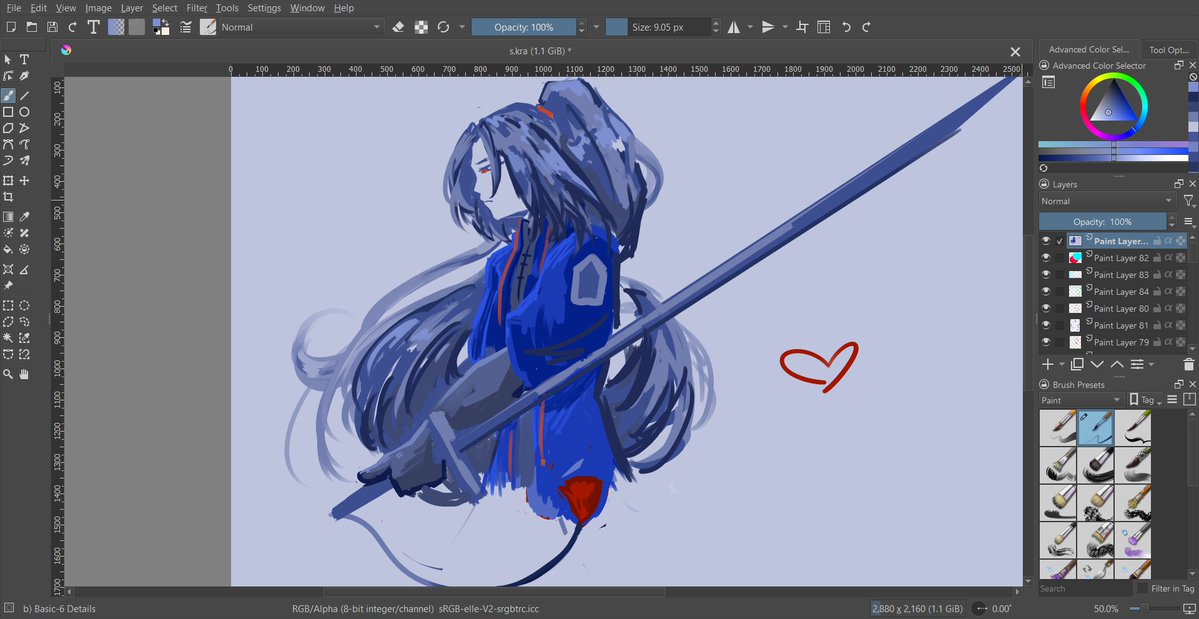The width and height of the screenshot is (1199, 619).
Task: Open the Layer menu
Action: (x=132, y=8)
